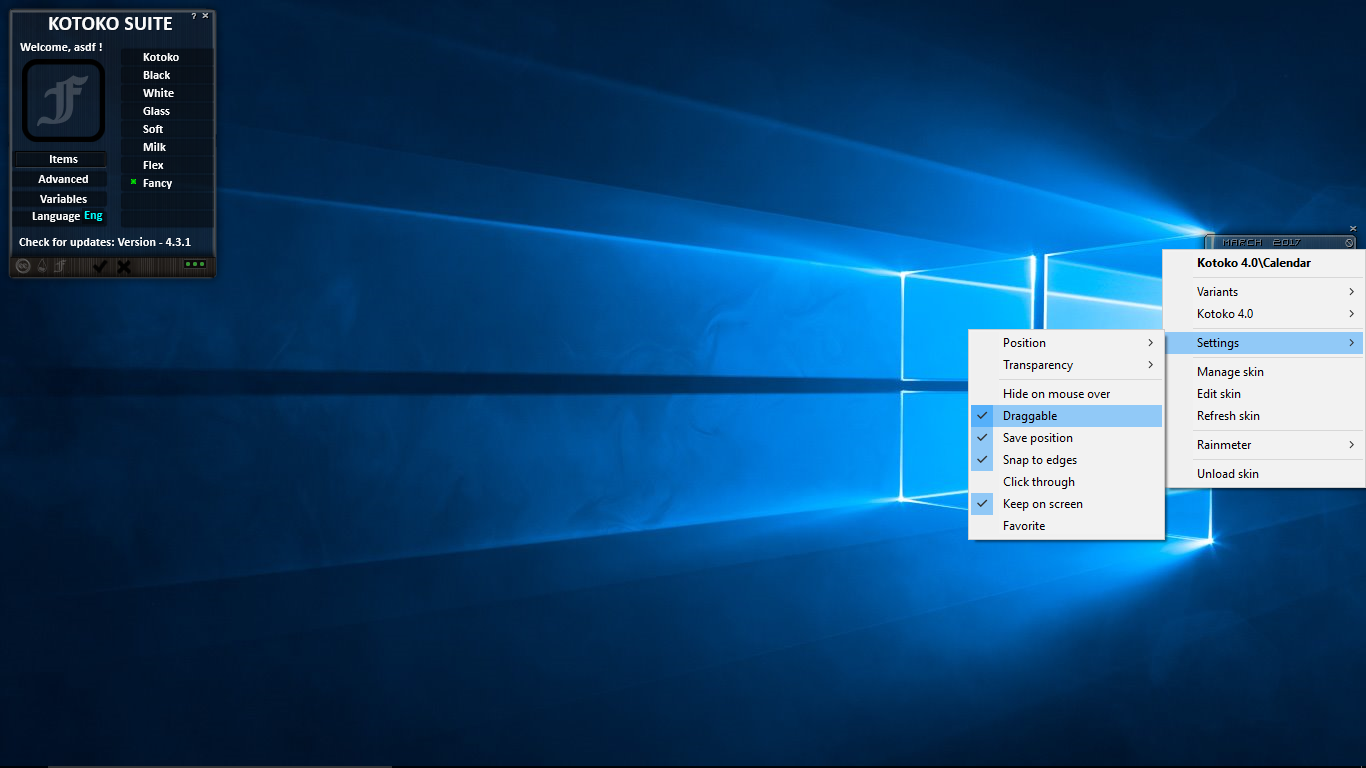Expand the Transparency submenu
This screenshot has height=768, width=1366.
tap(1066, 365)
